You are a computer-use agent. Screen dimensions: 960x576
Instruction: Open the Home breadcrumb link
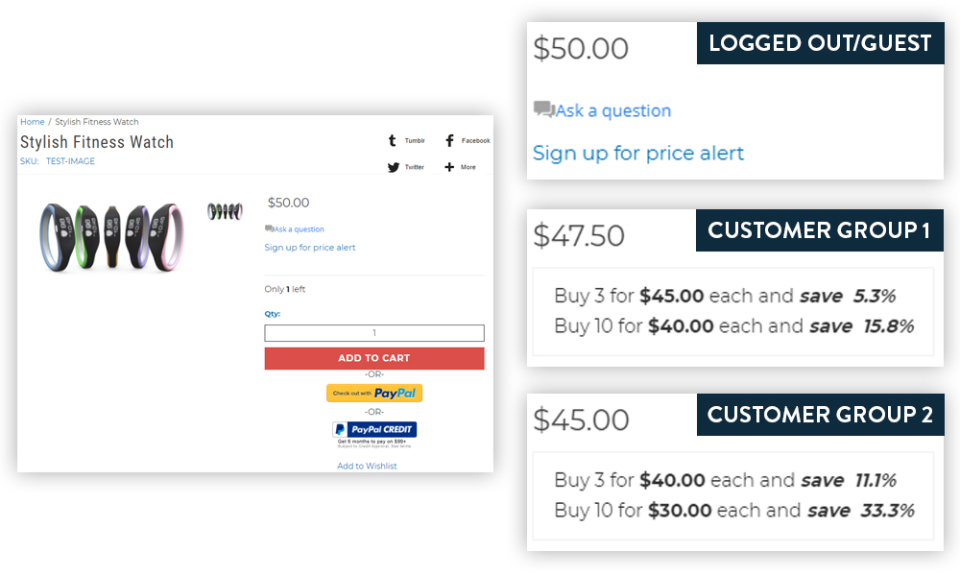[x=32, y=122]
